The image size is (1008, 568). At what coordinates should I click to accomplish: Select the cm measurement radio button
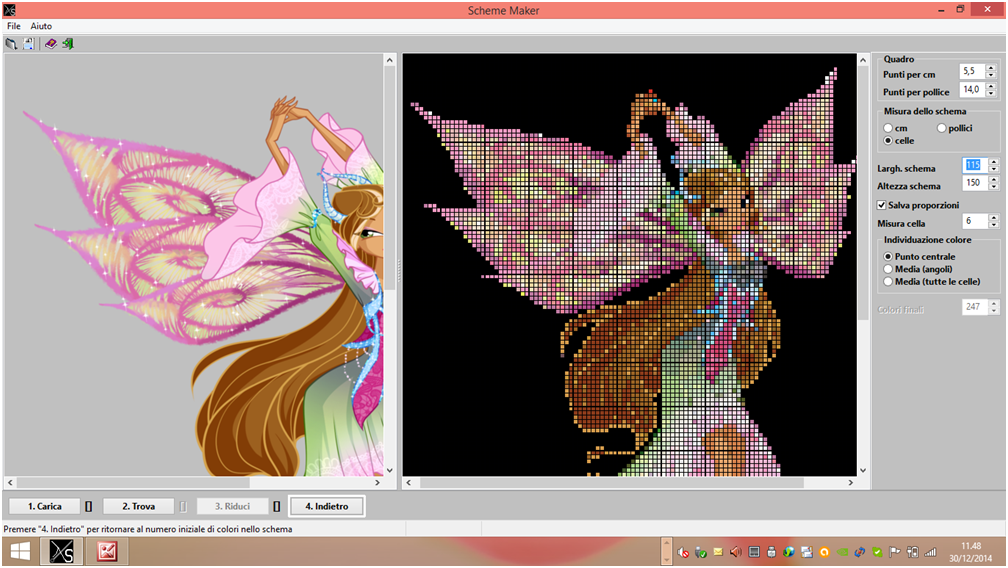888,129
